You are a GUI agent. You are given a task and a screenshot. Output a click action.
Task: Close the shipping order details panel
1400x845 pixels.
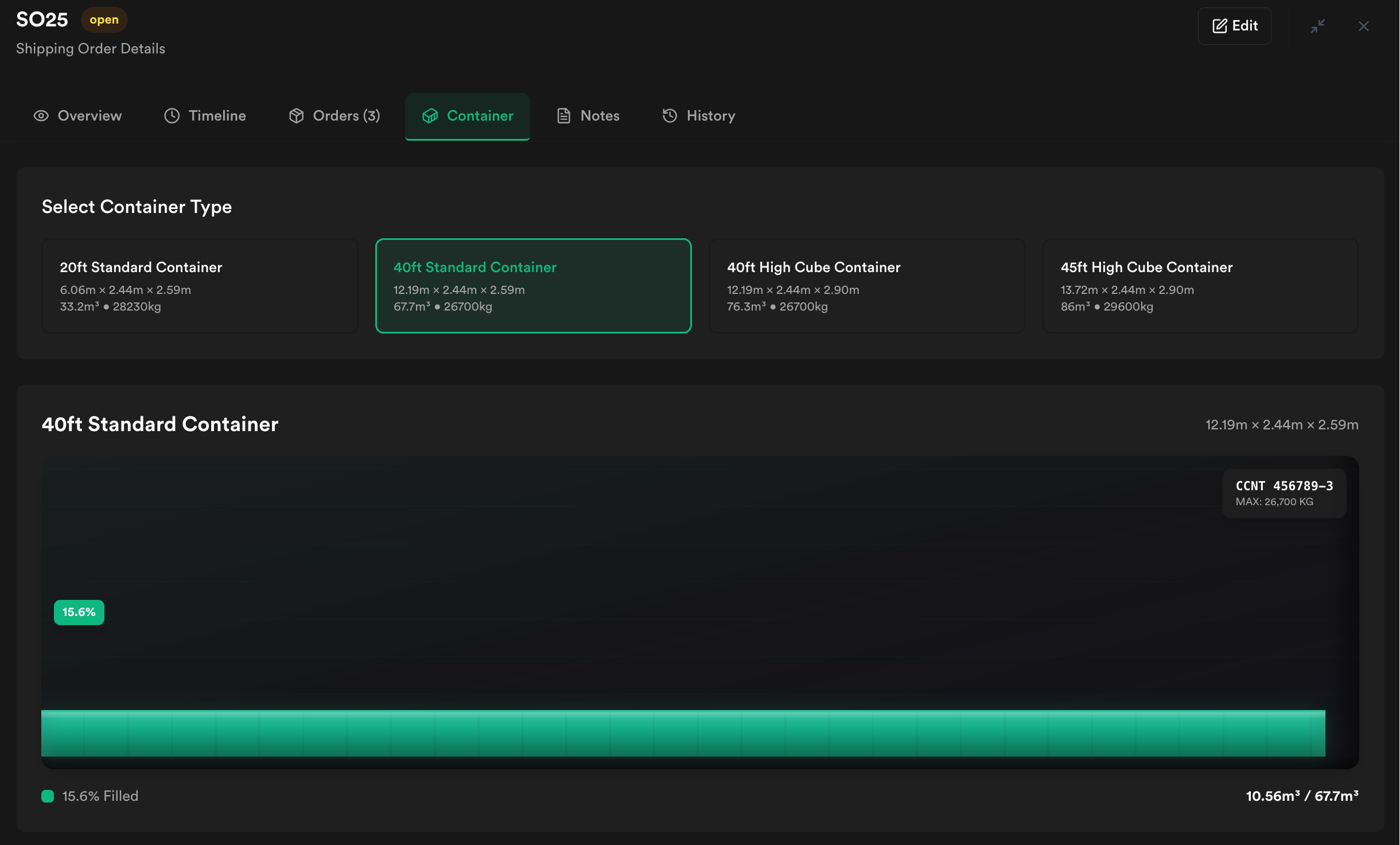click(x=1364, y=26)
